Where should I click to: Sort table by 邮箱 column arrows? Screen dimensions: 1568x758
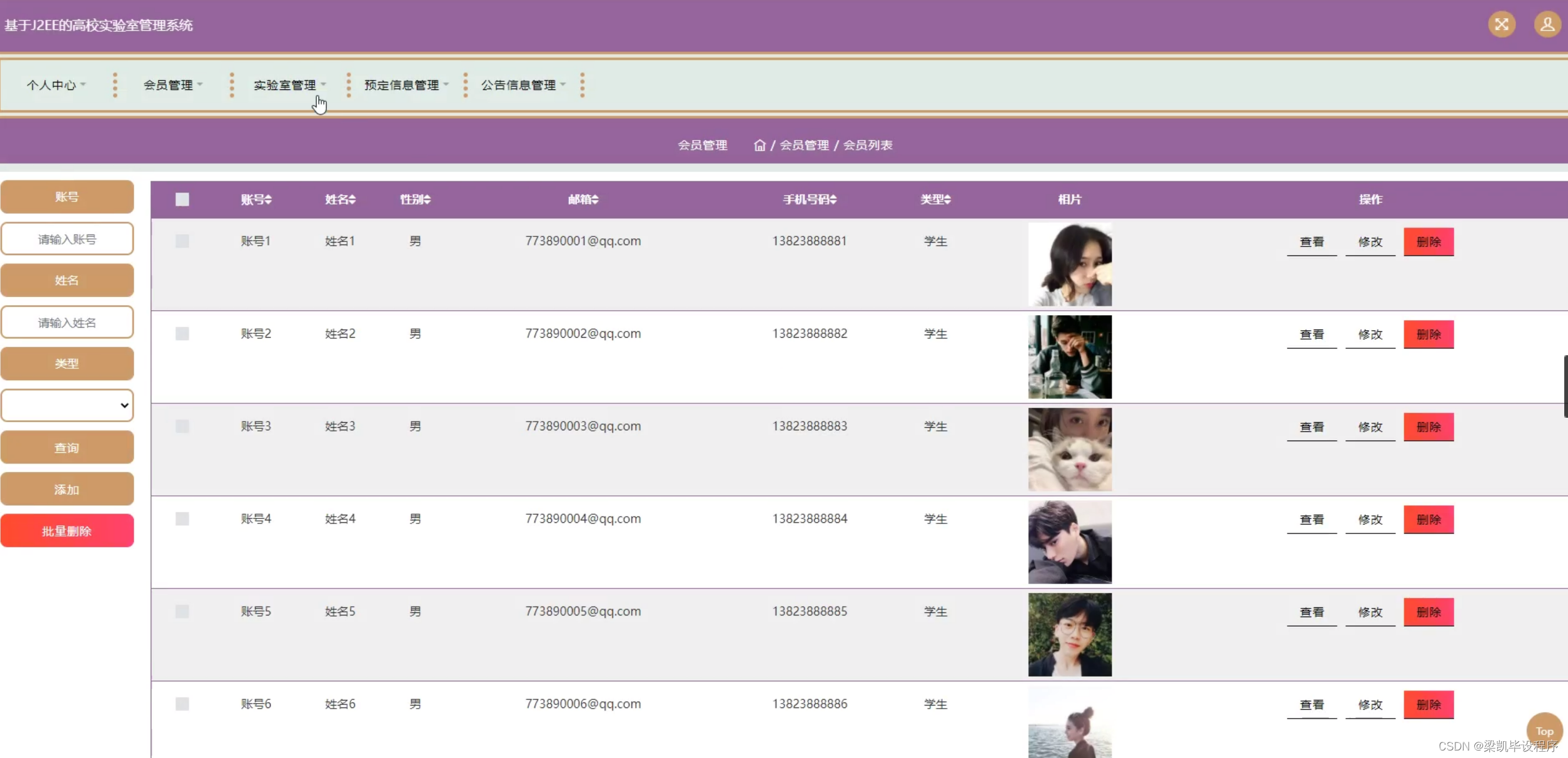tap(595, 200)
